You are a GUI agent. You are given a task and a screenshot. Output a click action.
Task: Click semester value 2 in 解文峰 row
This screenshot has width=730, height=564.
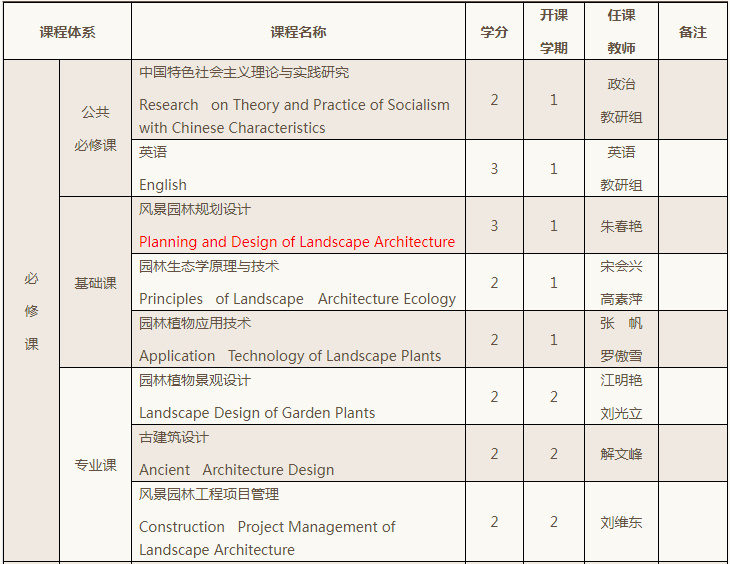tap(554, 454)
